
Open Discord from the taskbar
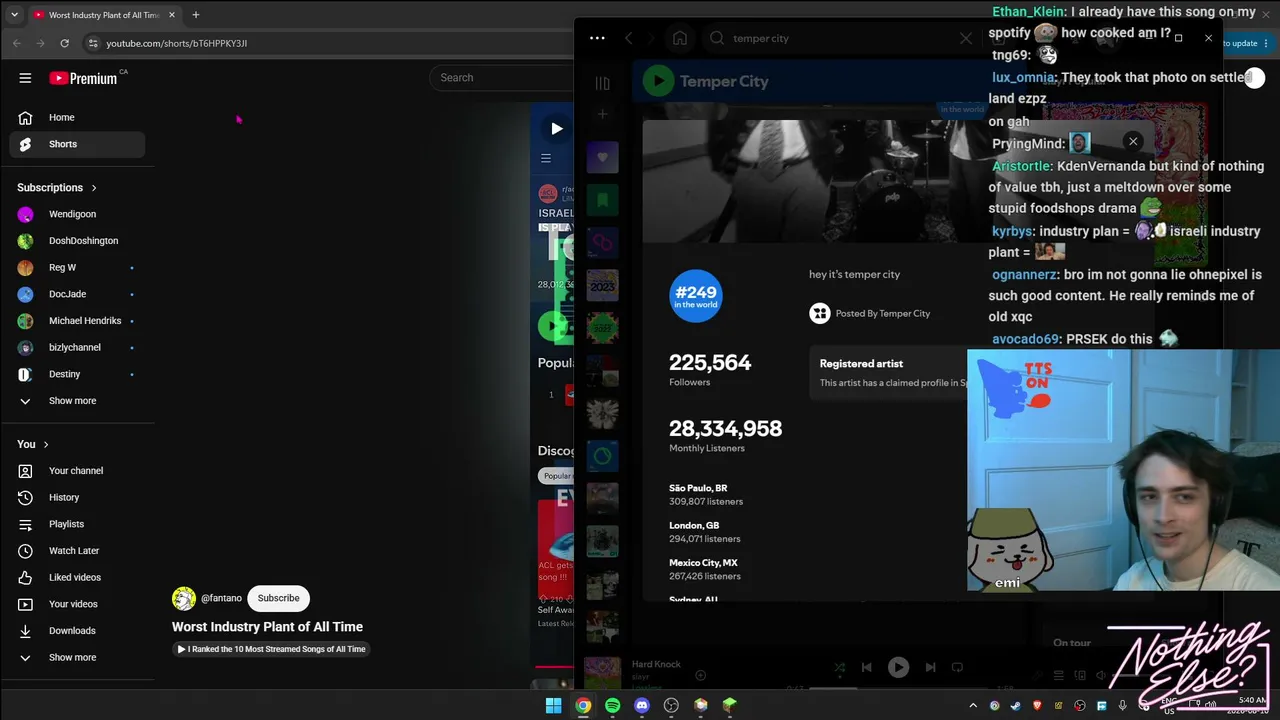tap(642, 705)
